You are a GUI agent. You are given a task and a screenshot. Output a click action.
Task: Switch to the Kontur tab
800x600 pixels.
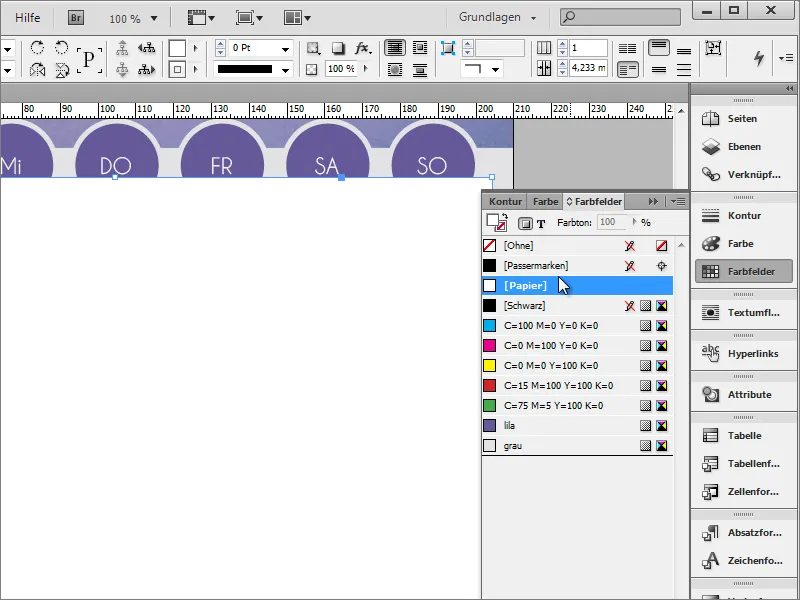click(x=505, y=202)
